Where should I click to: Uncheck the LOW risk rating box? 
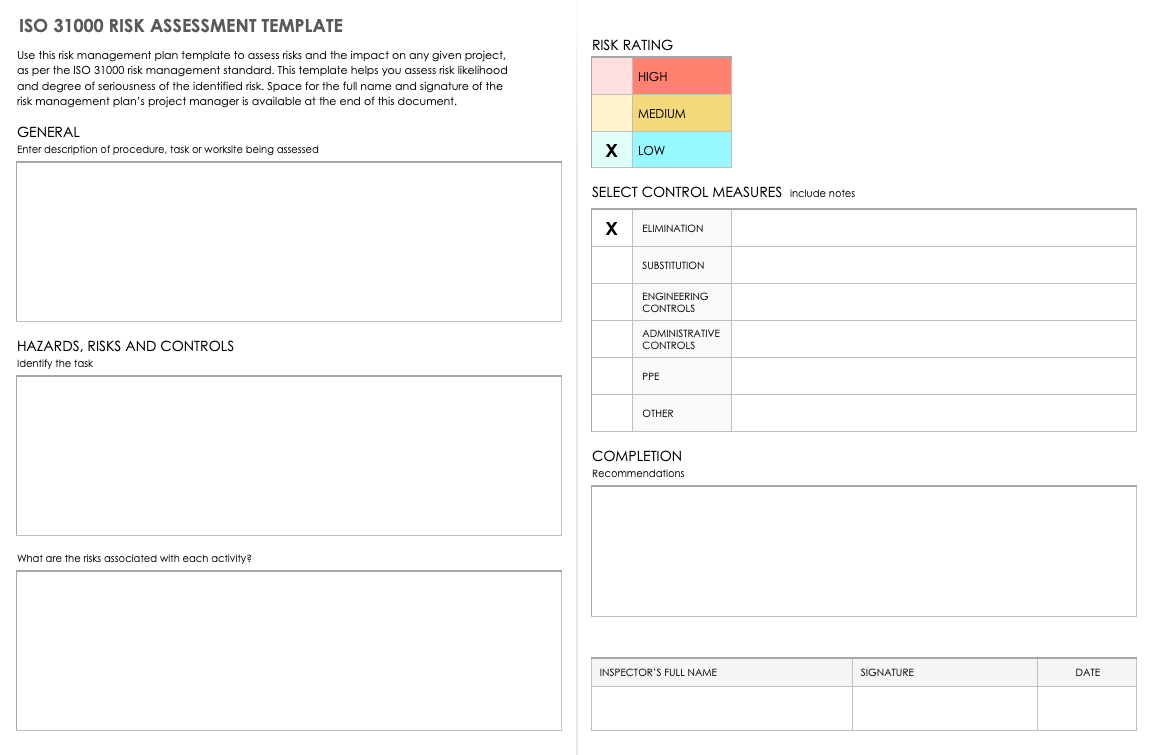(612, 150)
